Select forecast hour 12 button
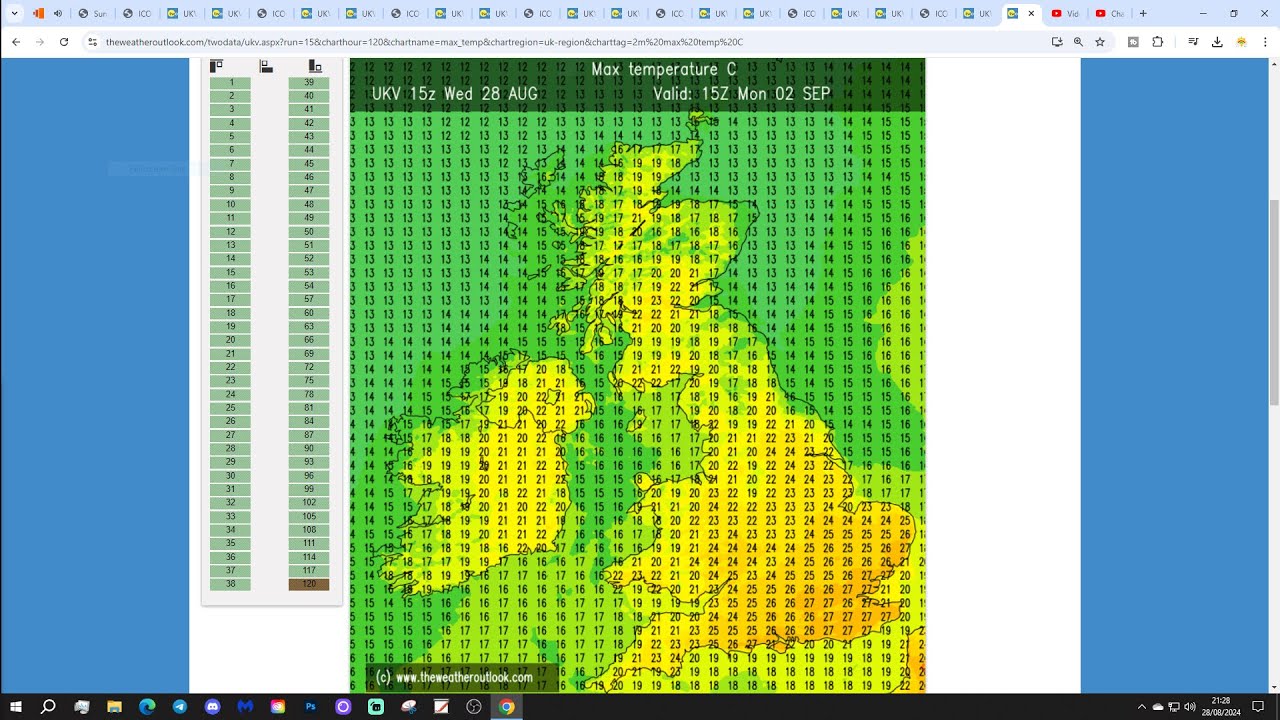1280x720 pixels. (231, 232)
